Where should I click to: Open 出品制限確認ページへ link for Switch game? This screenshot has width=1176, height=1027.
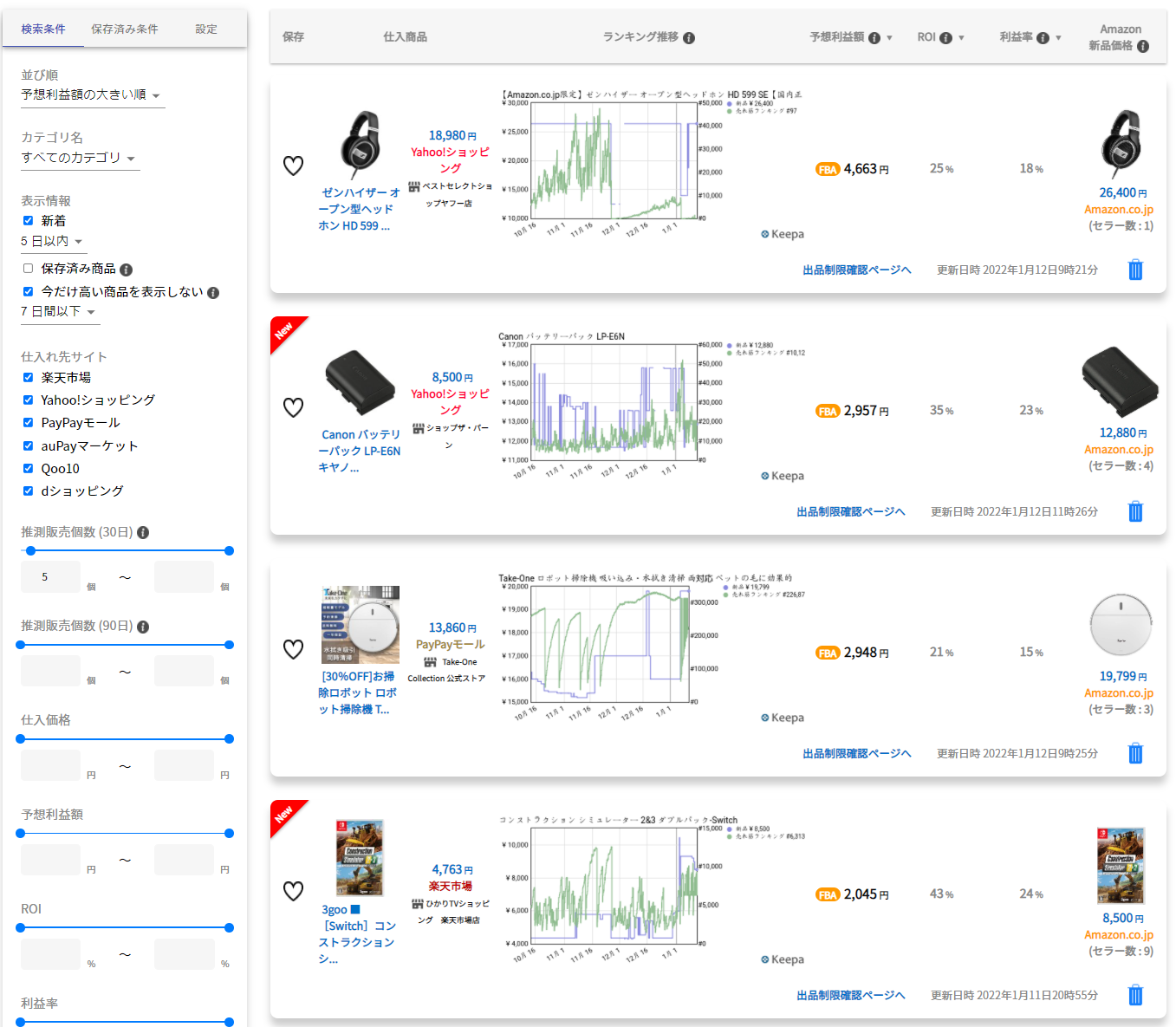click(x=851, y=996)
